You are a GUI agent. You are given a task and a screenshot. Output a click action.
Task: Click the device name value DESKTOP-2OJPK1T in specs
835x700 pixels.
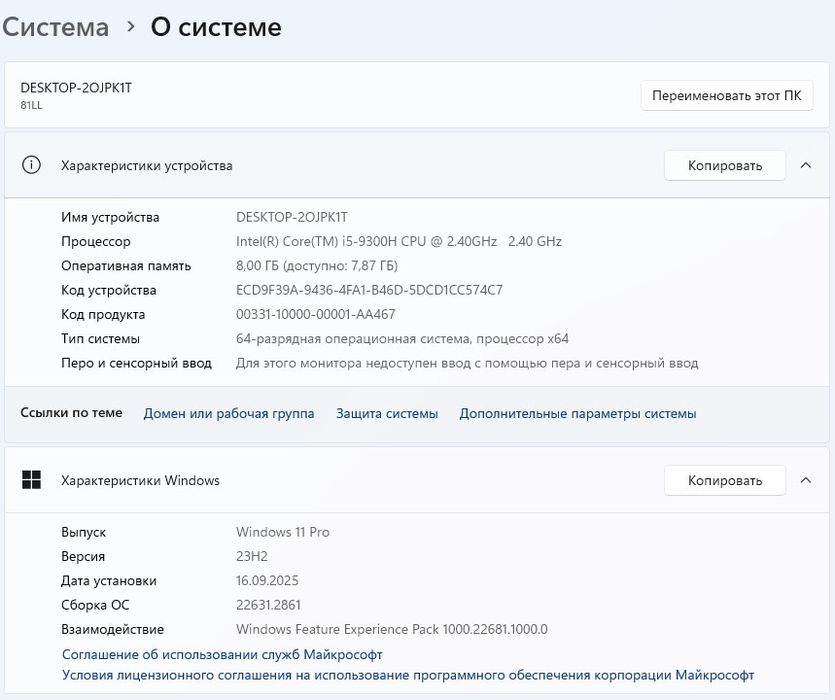(292, 217)
